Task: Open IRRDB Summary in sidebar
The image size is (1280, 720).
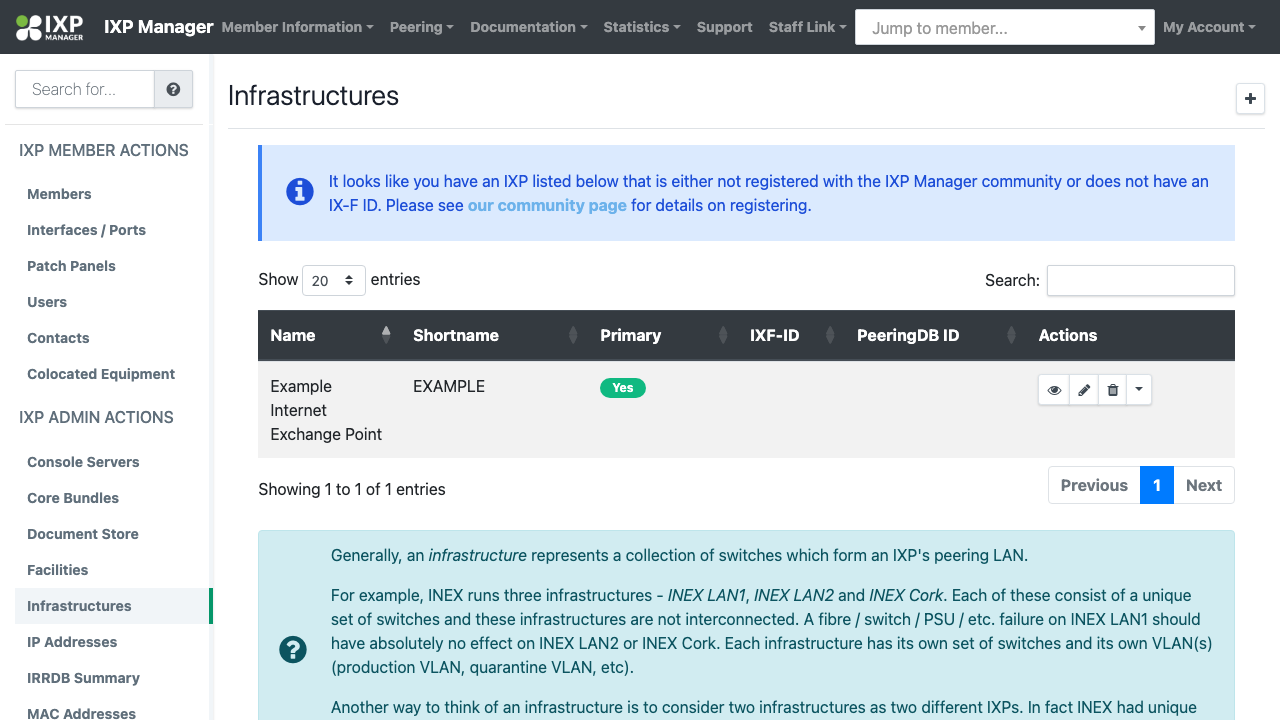Action: click(83, 678)
